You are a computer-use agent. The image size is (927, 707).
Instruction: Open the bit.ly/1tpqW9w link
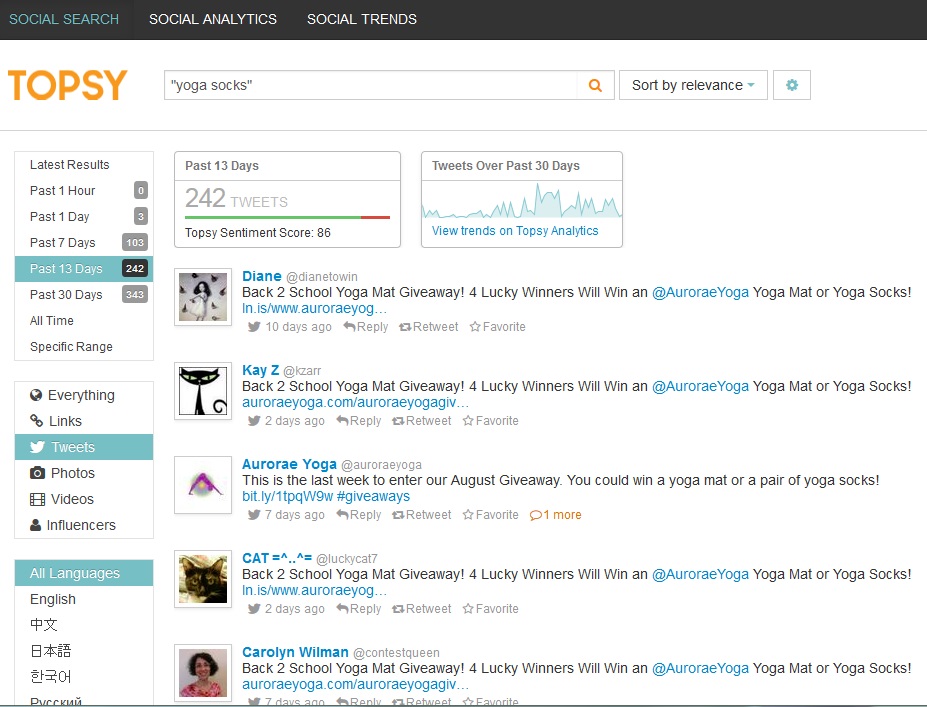288,497
